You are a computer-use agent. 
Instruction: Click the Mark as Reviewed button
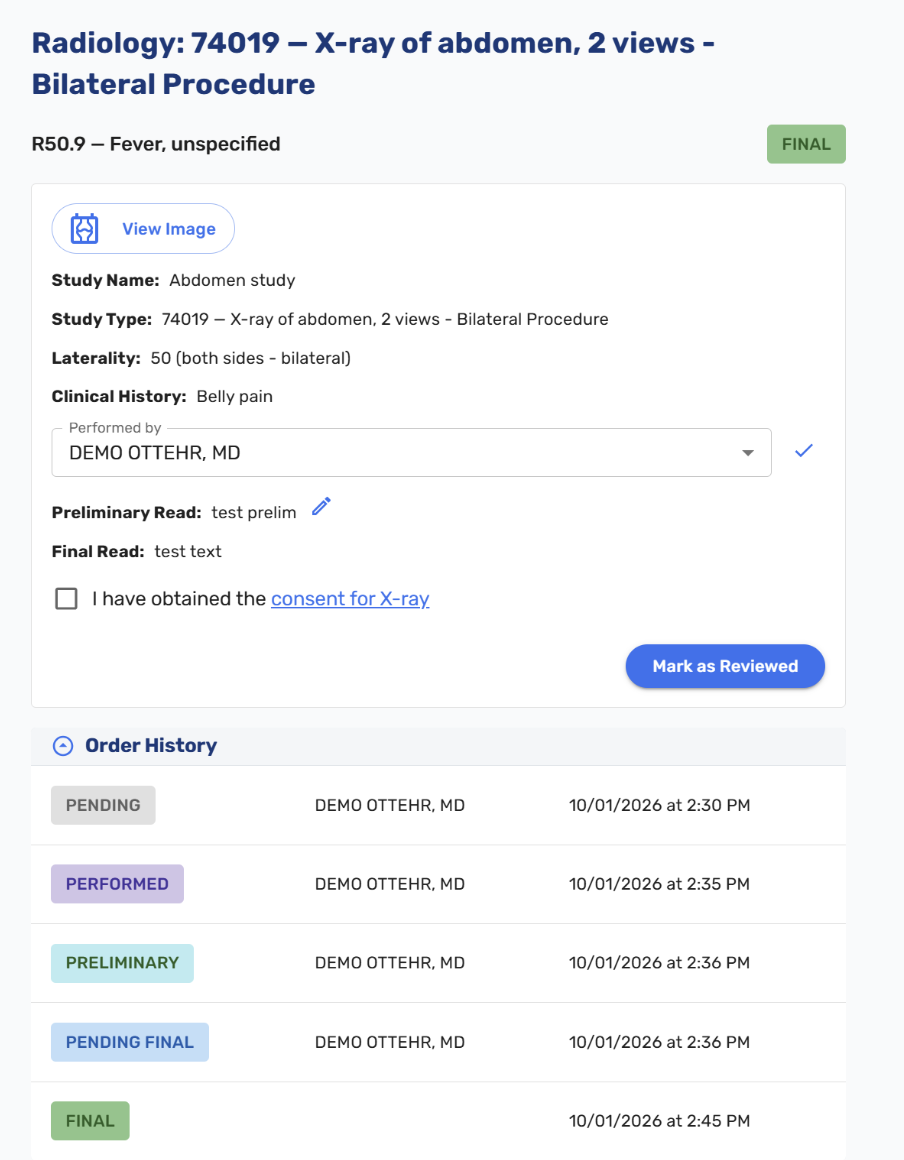725,666
